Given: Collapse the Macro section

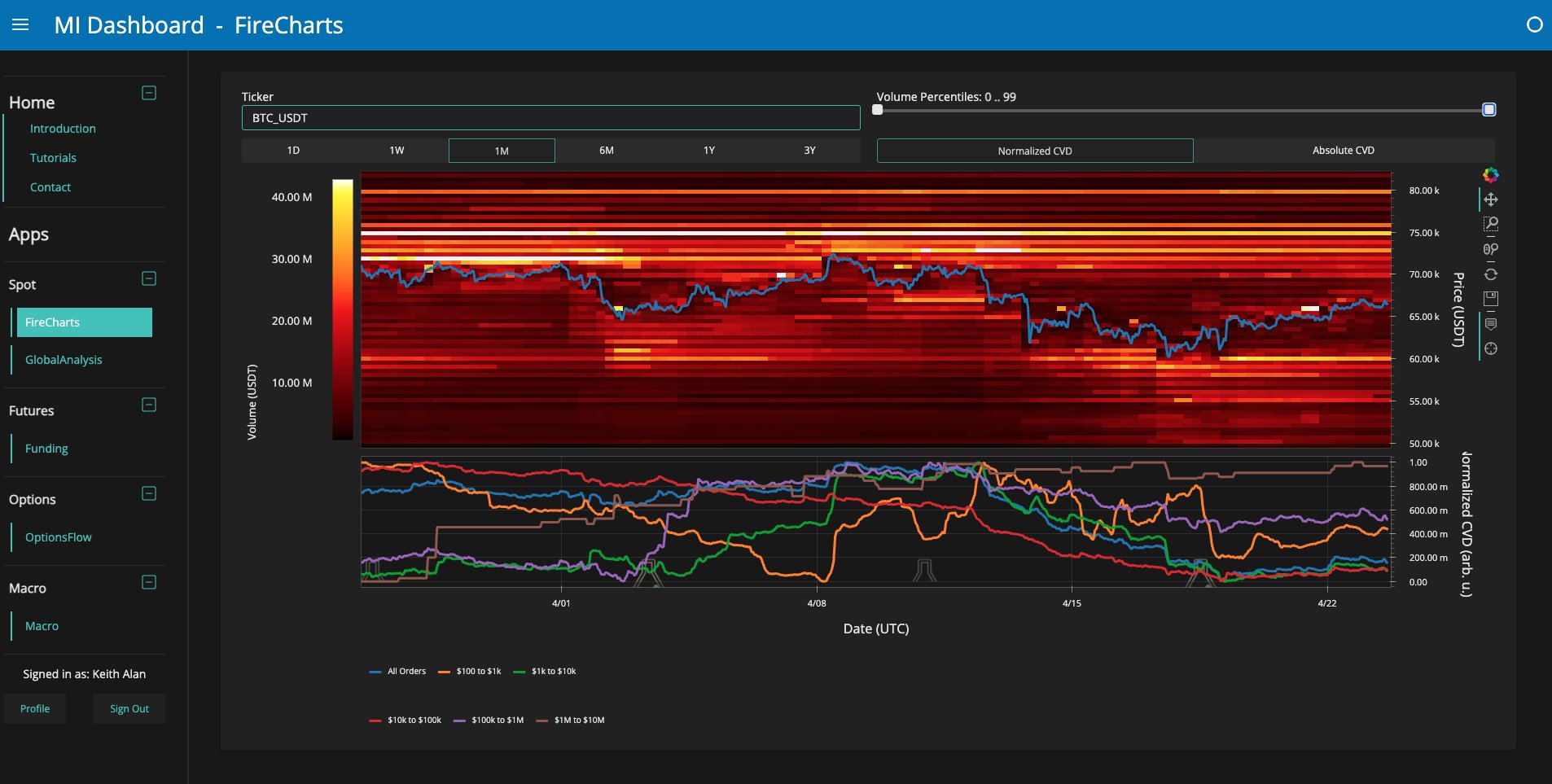Looking at the screenshot, I should point(149,582).
